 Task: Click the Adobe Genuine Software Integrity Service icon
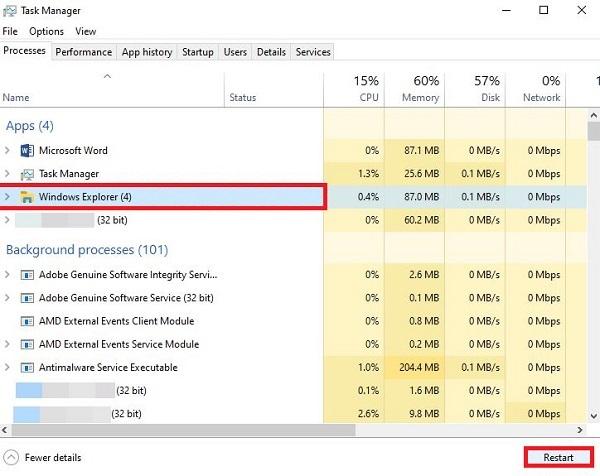[27, 275]
